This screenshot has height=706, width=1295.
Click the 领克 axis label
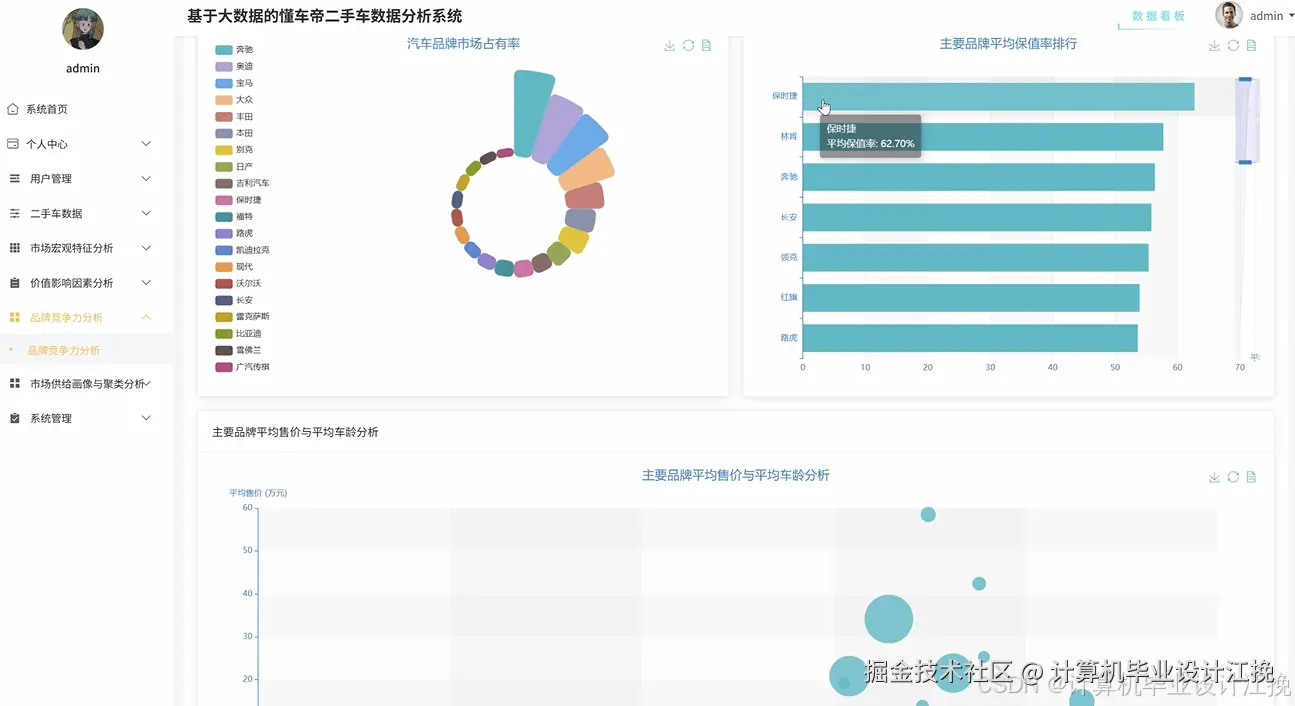[x=789, y=257]
